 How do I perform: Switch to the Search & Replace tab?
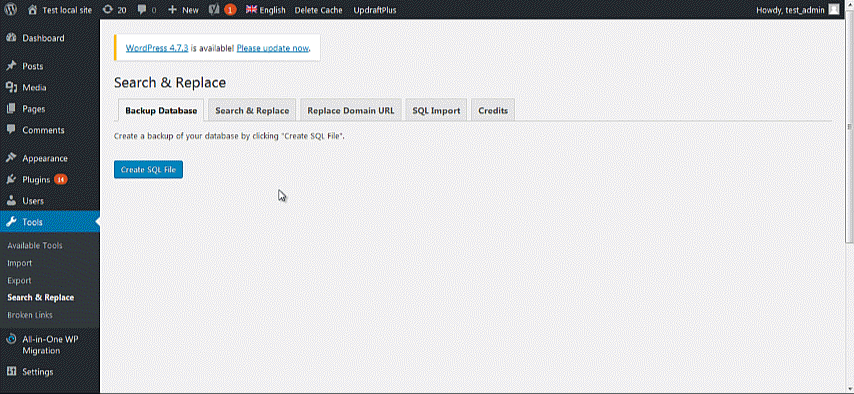coord(252,110)
